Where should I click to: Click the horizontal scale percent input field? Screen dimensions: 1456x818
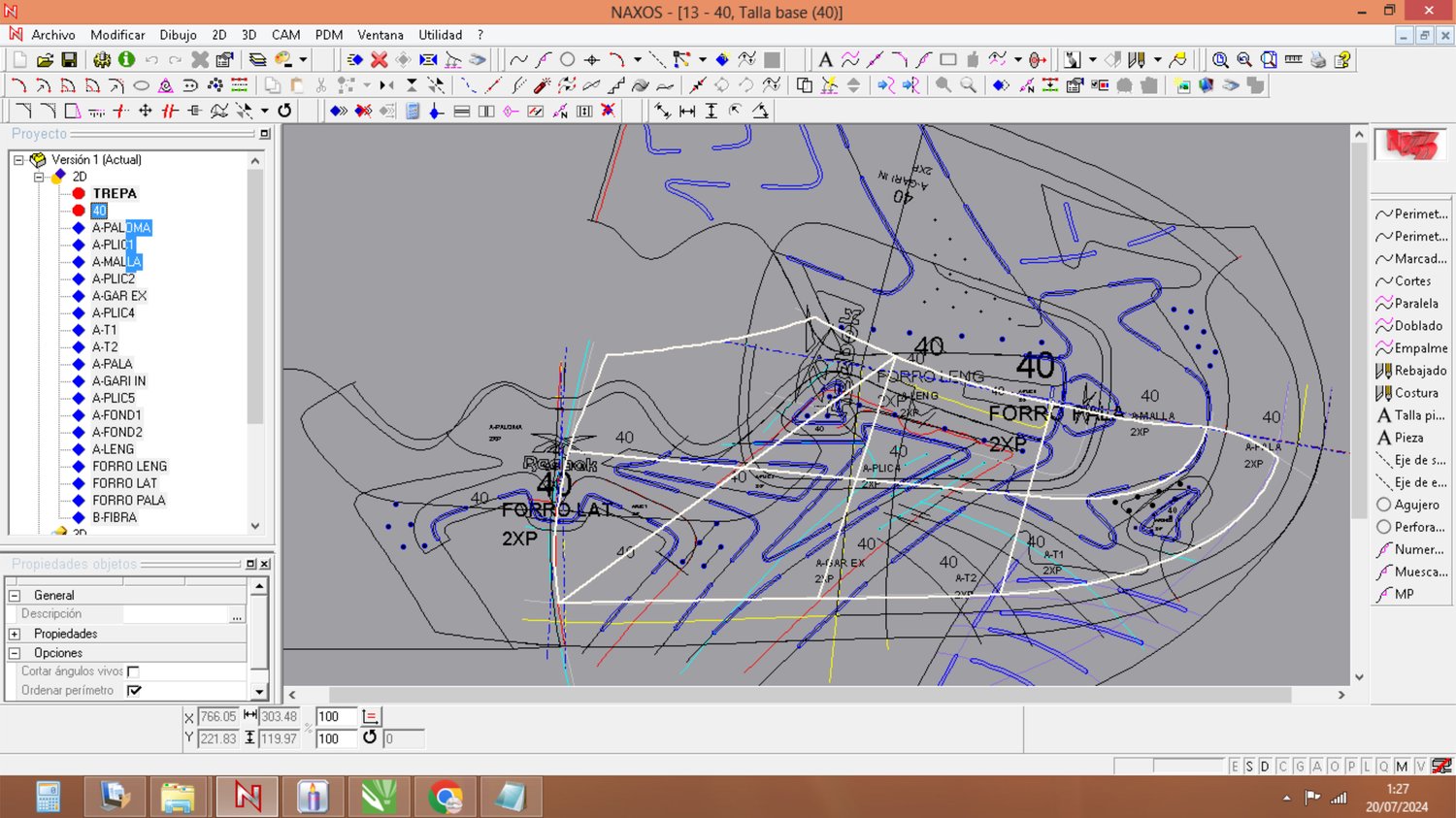click(336, 717)
